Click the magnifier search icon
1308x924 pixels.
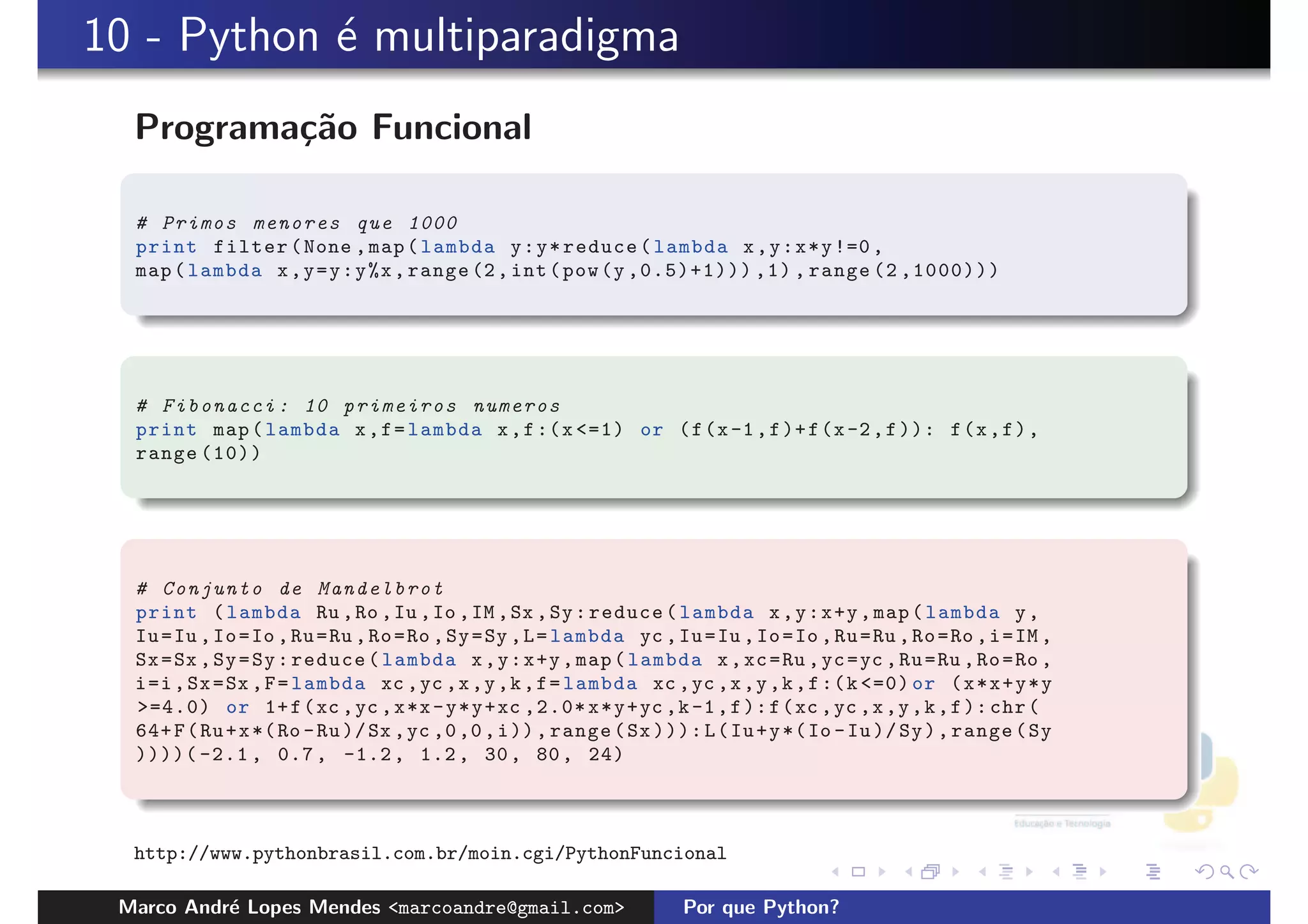(1226, 872)
